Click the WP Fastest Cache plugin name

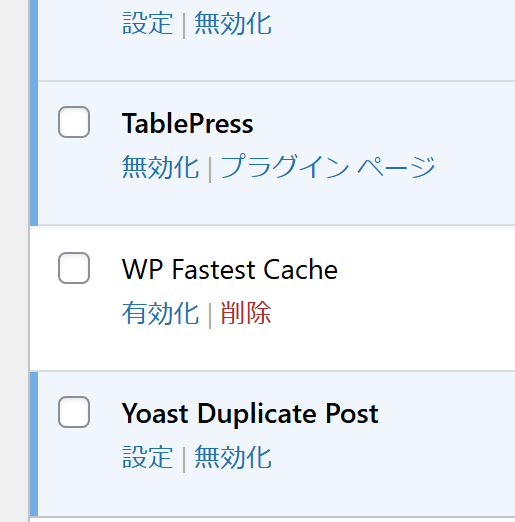pos(230,269)
